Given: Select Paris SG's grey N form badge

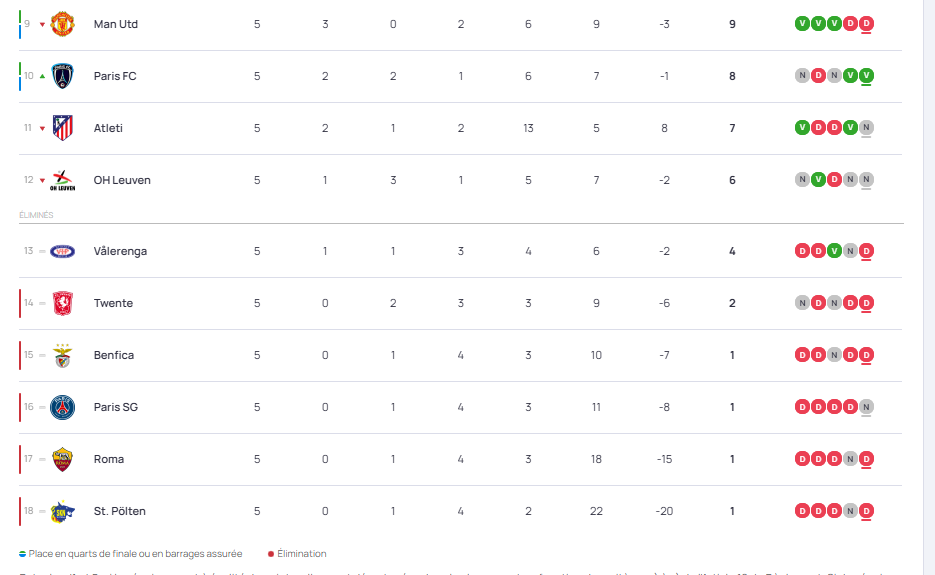Looking at the screenshot, I should coord(866,407).
